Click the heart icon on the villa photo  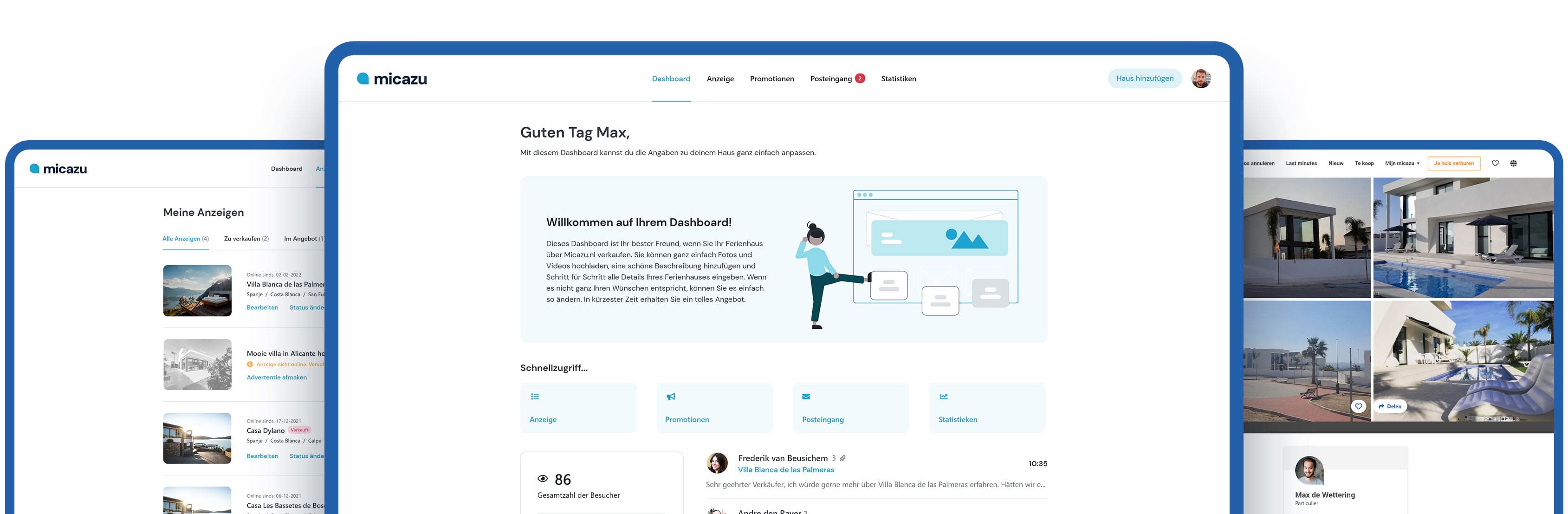[x=1359, y=406]
